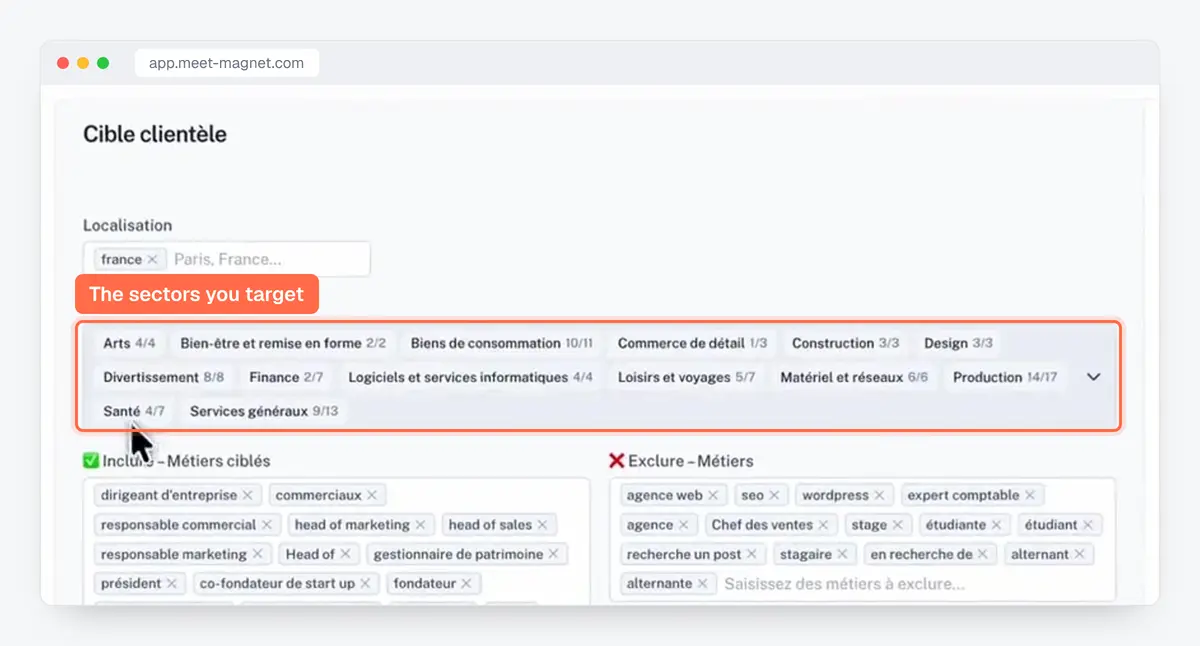The image size is (1200, 646).
Task: Select the Design 3/3 sector
Action: coord(958,343)
